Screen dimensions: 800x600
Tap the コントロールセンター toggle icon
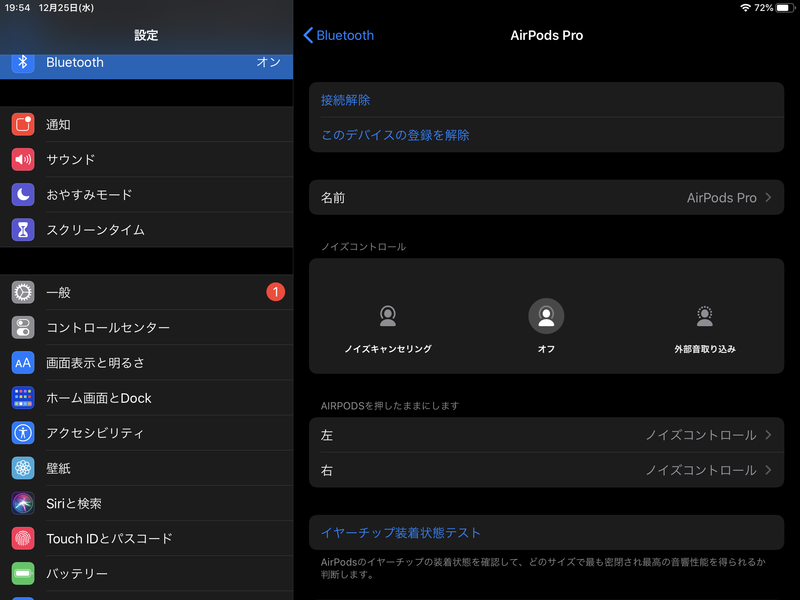[x=23, y=328]
